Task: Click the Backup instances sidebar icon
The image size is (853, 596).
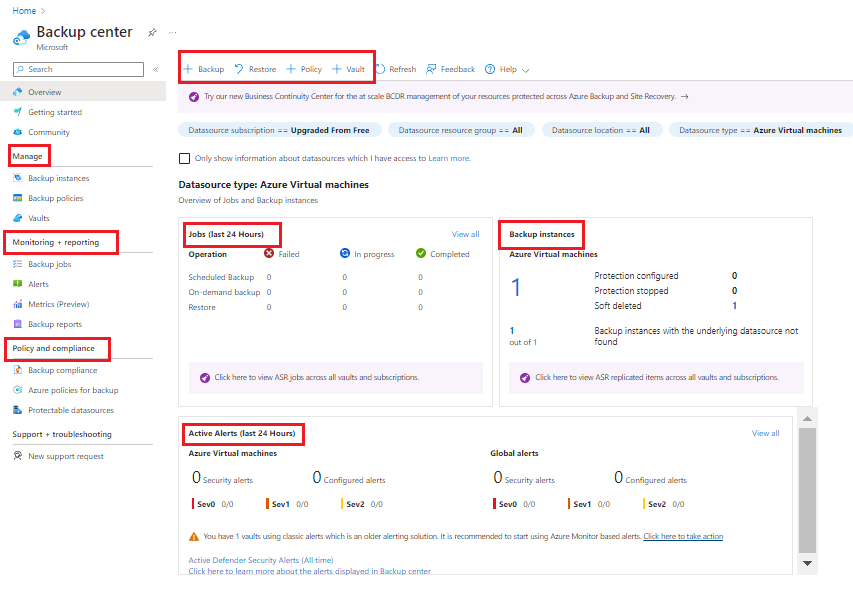Action: tap(17, 178)
